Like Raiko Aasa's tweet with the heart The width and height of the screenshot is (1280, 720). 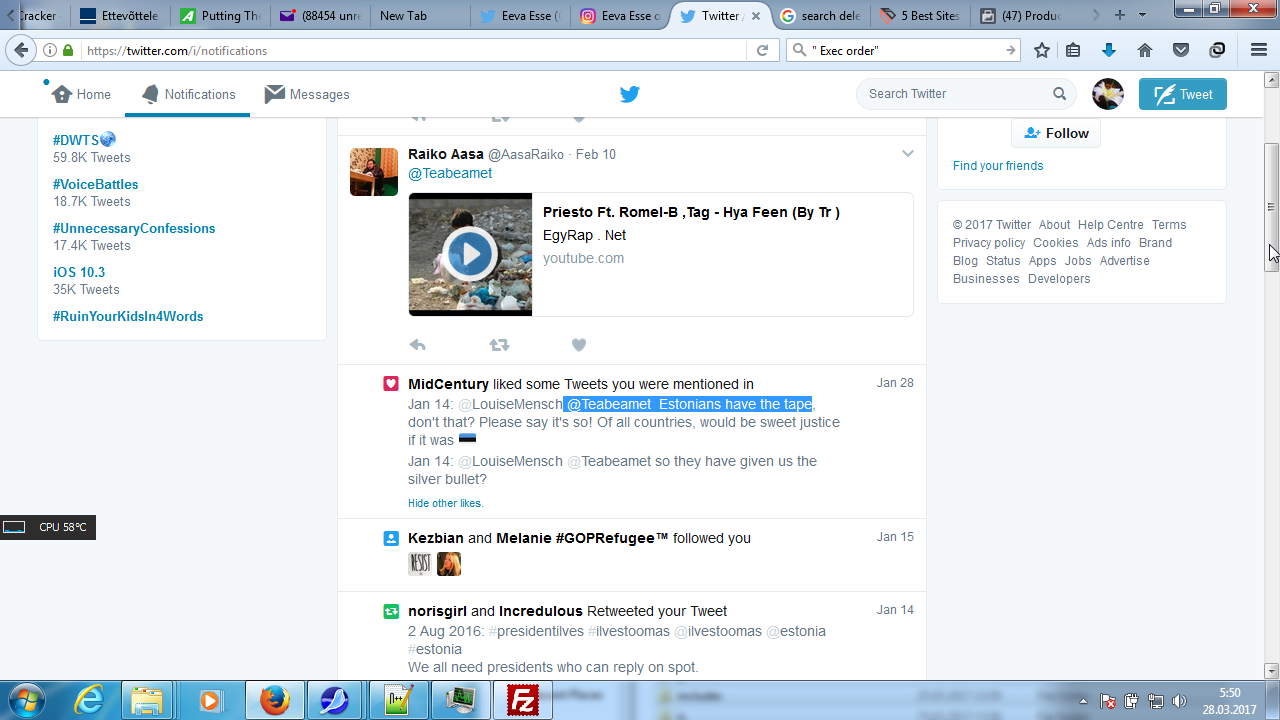(x=578, y=345)
